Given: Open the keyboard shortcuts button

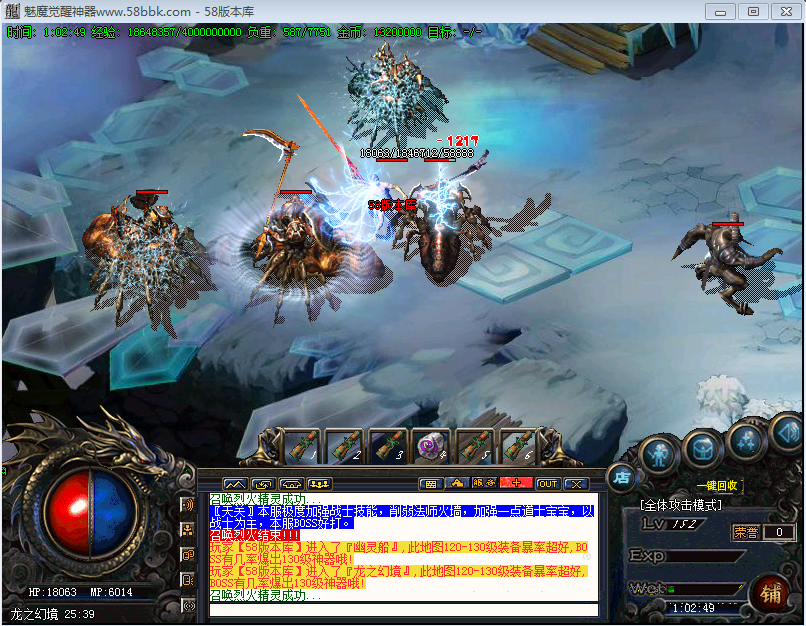Looking at the screenshot, I should point(431,484).
